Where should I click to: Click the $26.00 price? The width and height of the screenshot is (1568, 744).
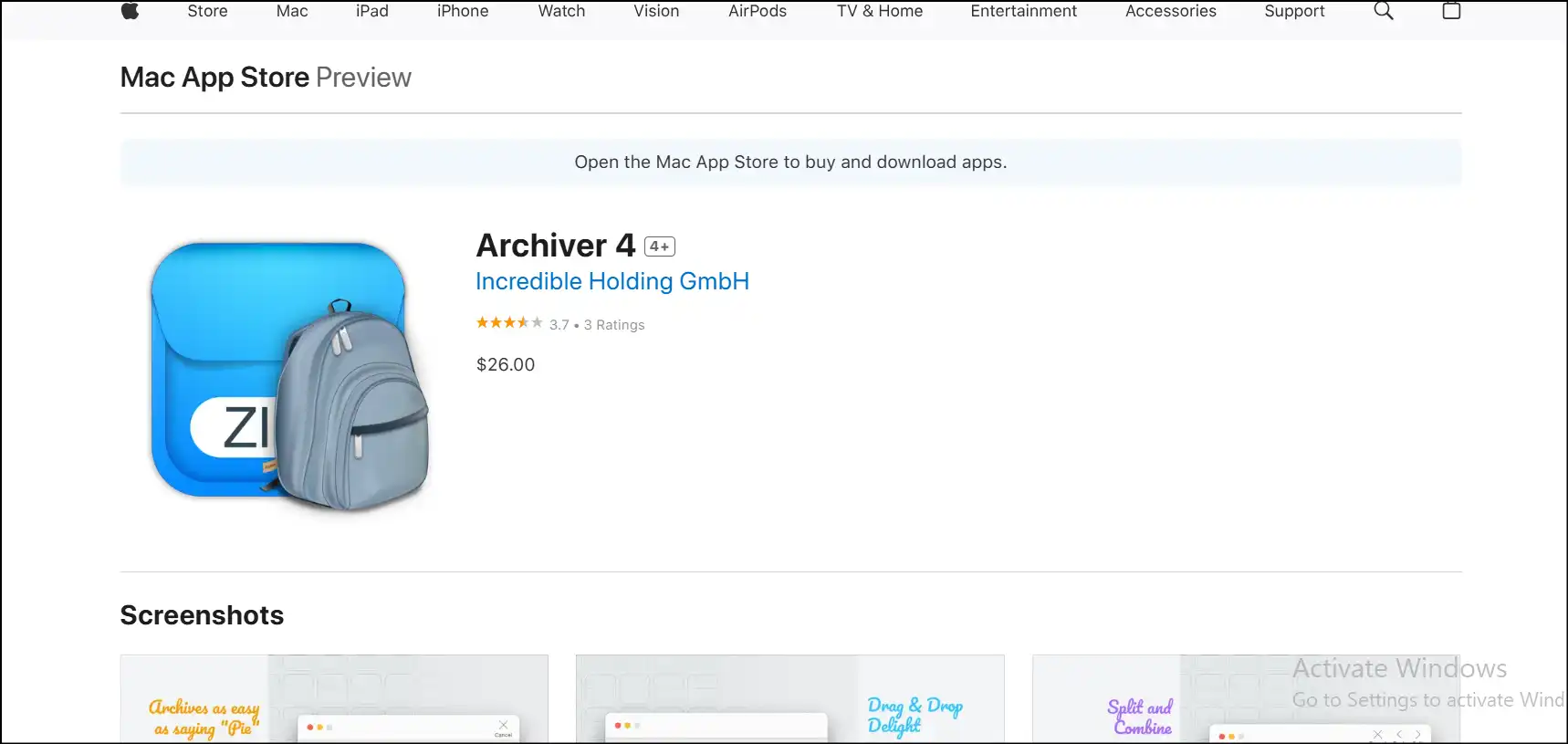tap(506, 364)
